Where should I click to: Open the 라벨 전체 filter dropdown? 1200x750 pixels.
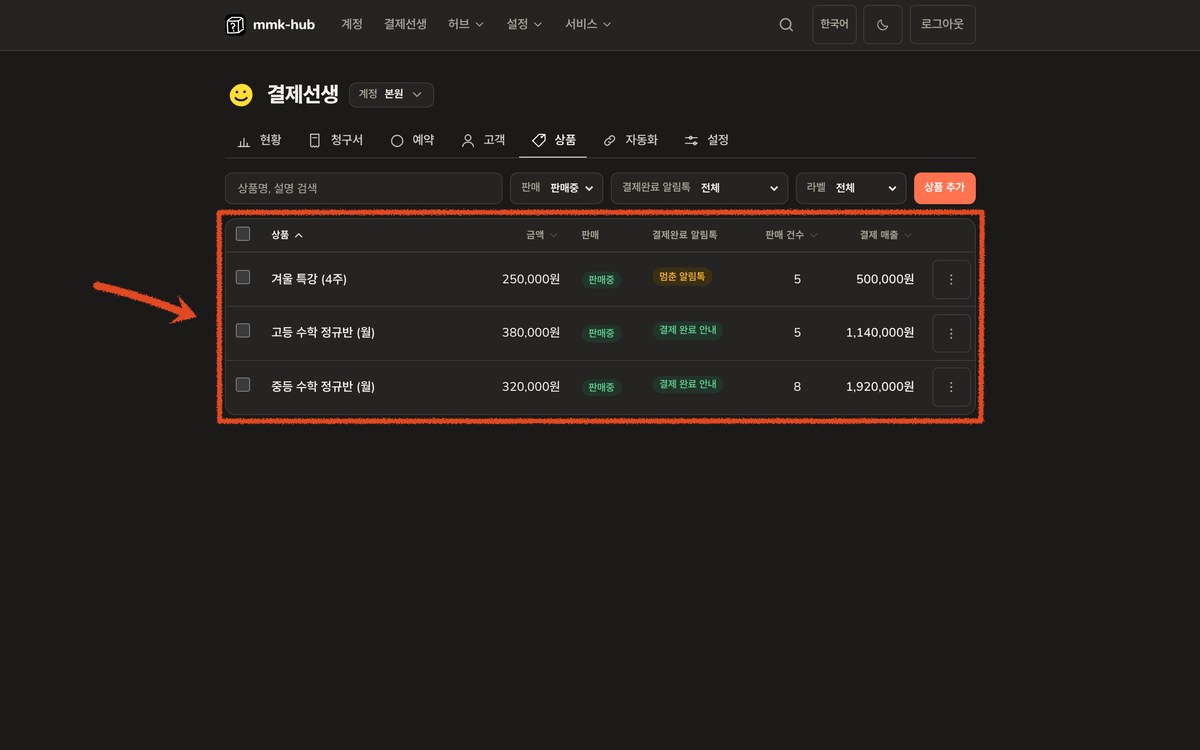coord(851,188)
